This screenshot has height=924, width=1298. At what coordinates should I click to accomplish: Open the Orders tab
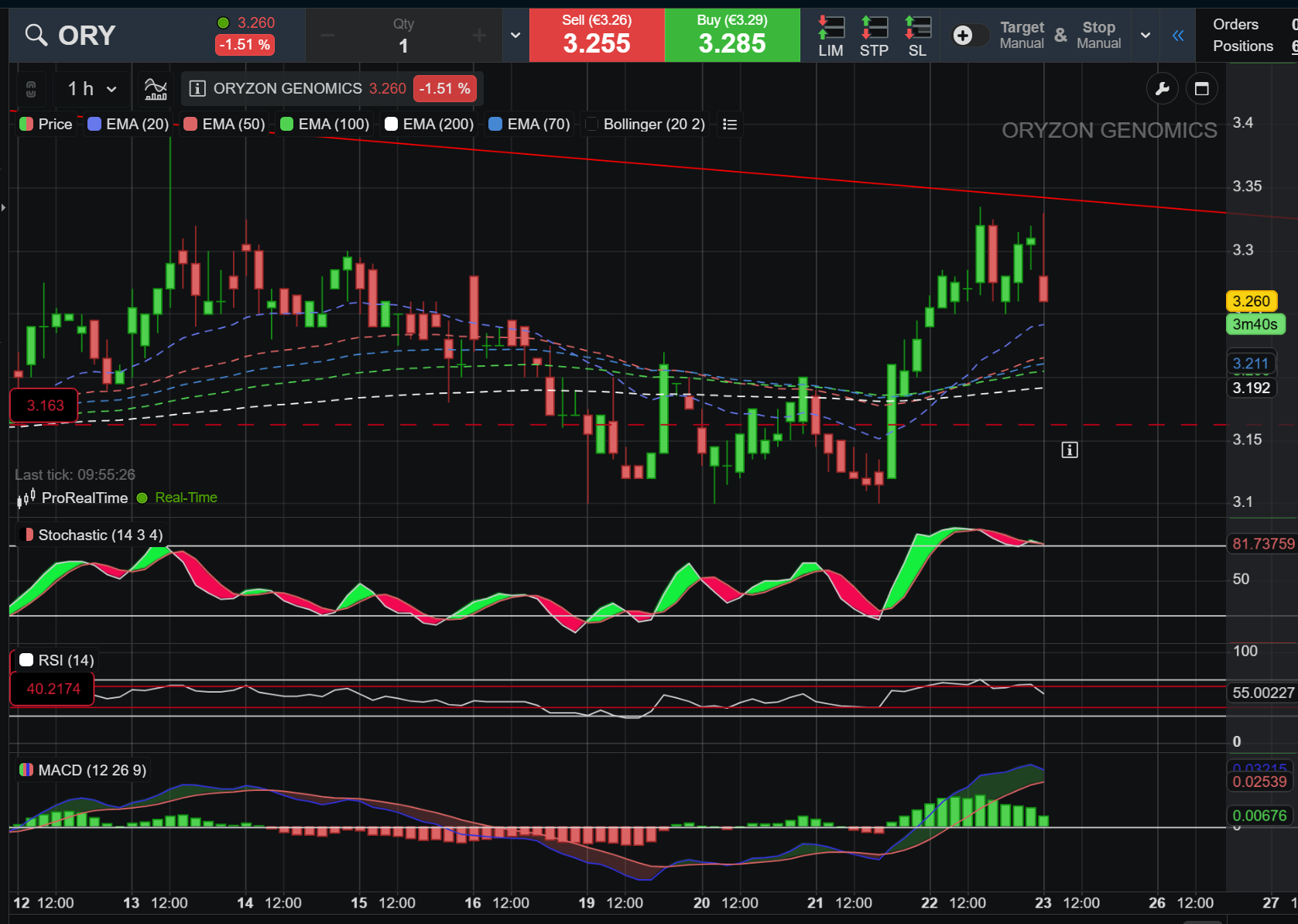pyautogui.click(x=1235, y=24)
